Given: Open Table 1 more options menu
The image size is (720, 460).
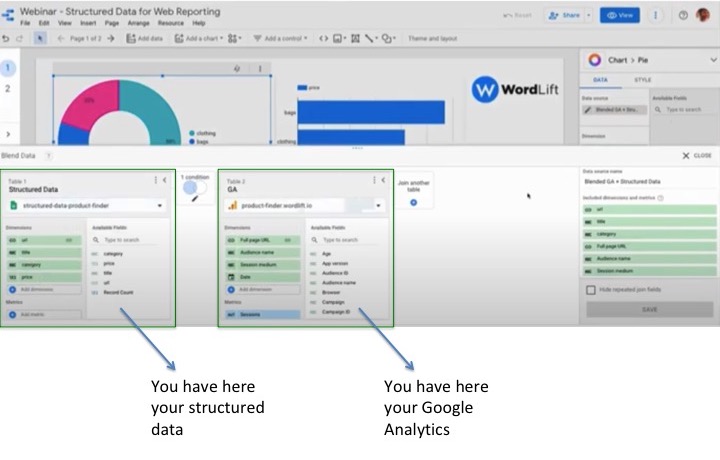Looking at the screenshot, I should 156,180.
